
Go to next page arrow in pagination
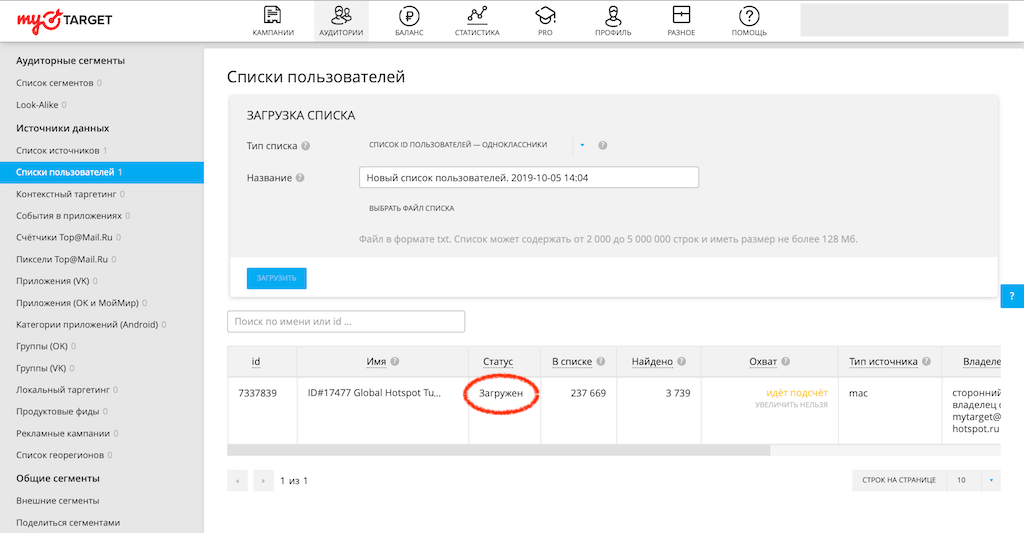263,481
